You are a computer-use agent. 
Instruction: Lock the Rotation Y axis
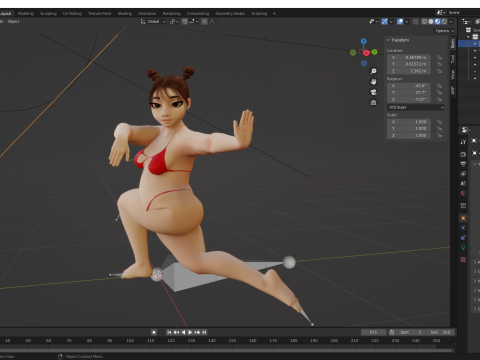click(439, 93)
